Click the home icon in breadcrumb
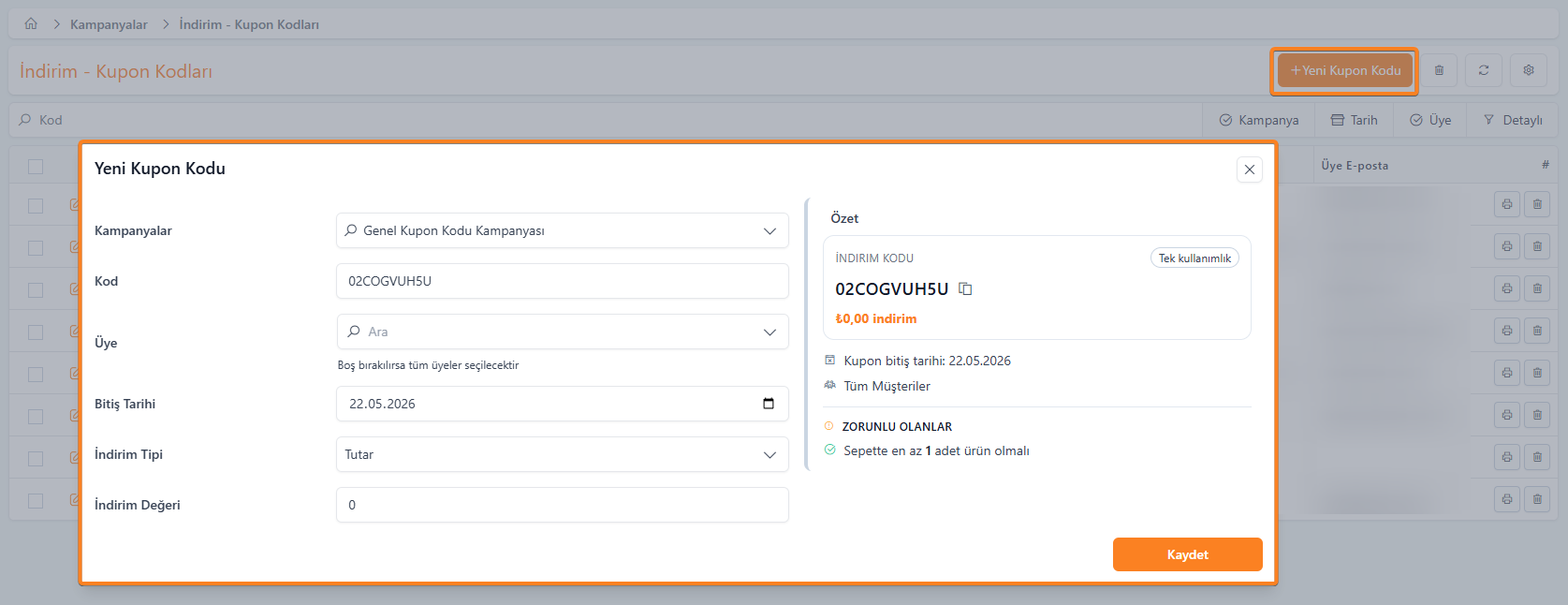The height and width of the screenshot is (605, 1568). [x=31, y=24]
